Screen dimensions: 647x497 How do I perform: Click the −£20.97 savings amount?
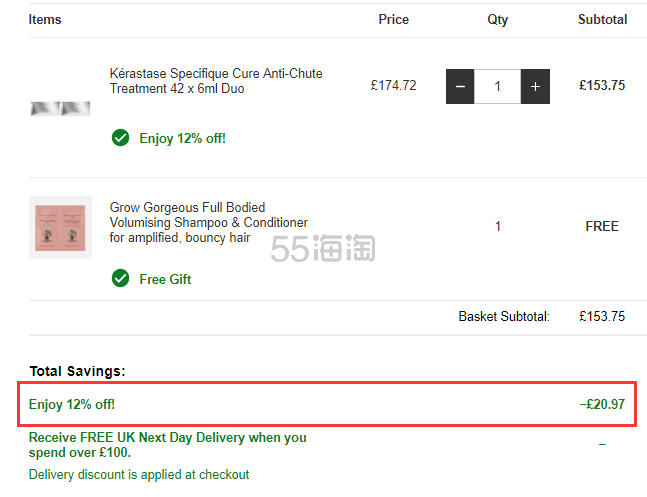(x=602, y=404)
